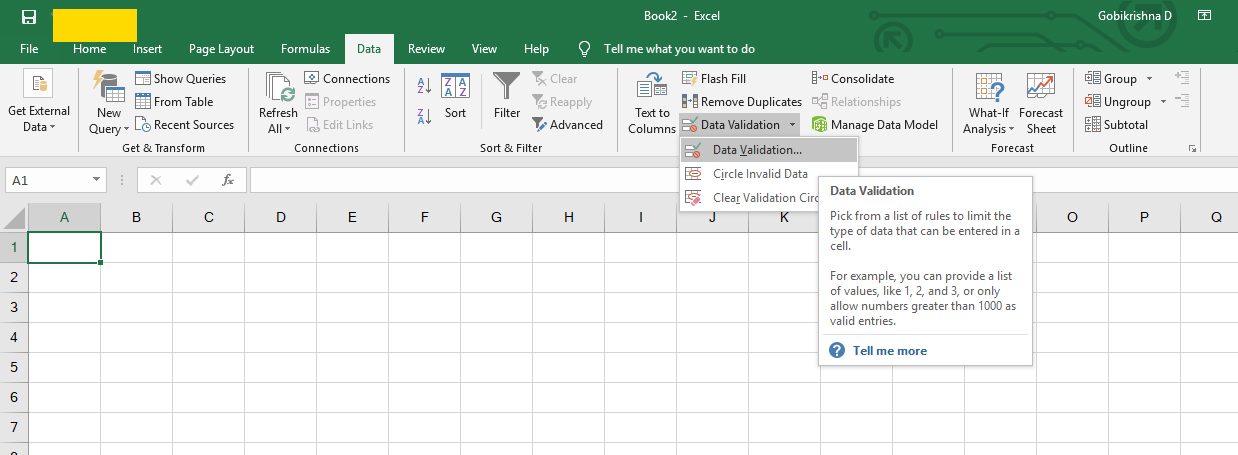The height and width of the screenshot is (455, 1238).
Task: Toggle the Filter funnel
Action: pyautogui.click(x=507, y=96)
